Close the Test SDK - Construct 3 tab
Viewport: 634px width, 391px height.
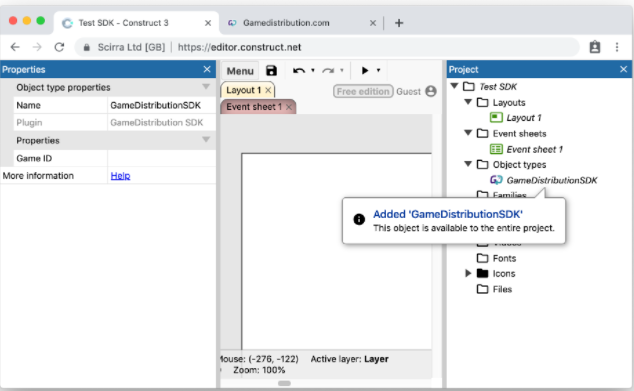tap(208, 23)
